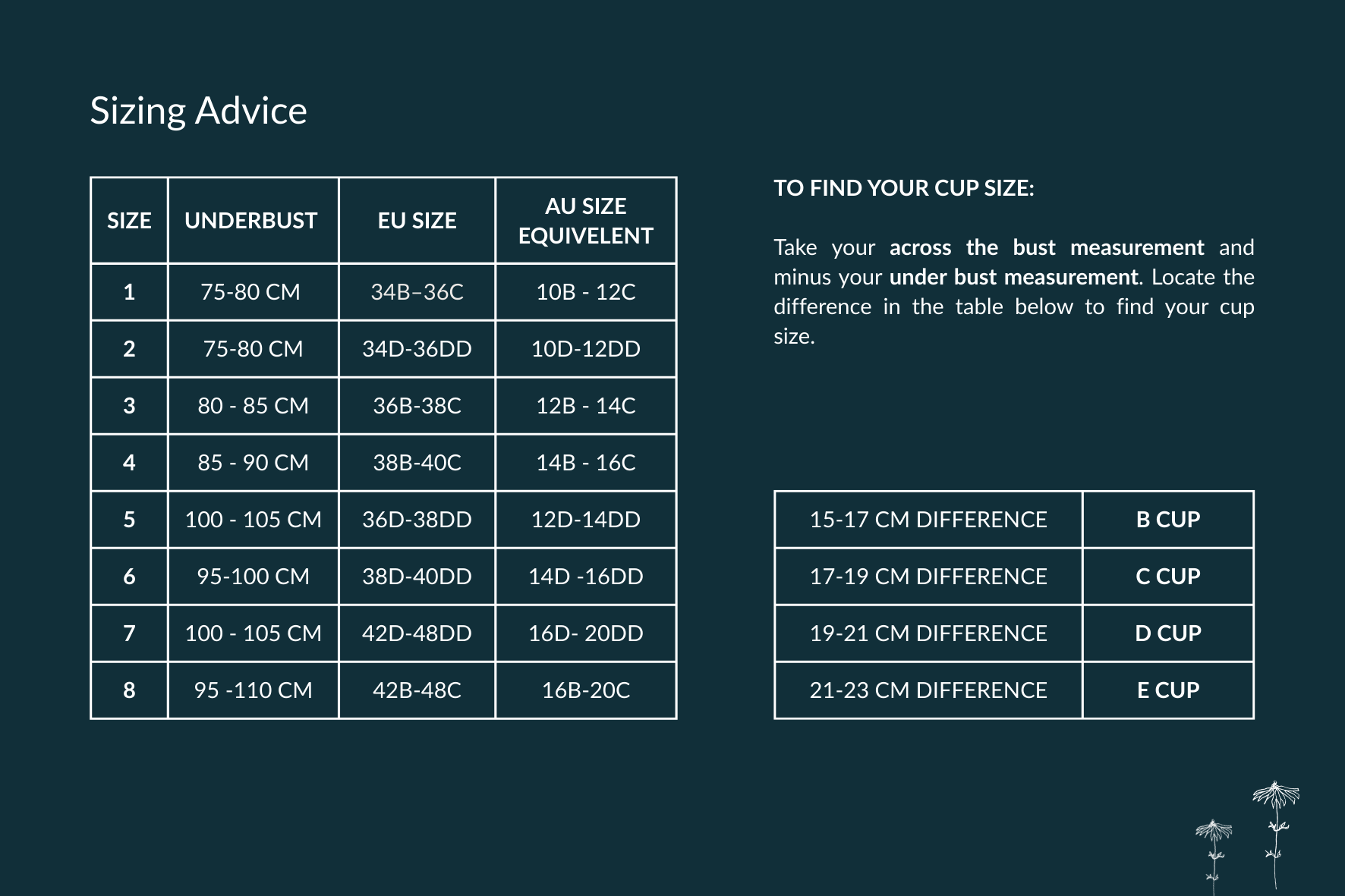This screenshot has width=1345, height=896.
Task: Select the D CUP cell
Action: point(1168,633)
